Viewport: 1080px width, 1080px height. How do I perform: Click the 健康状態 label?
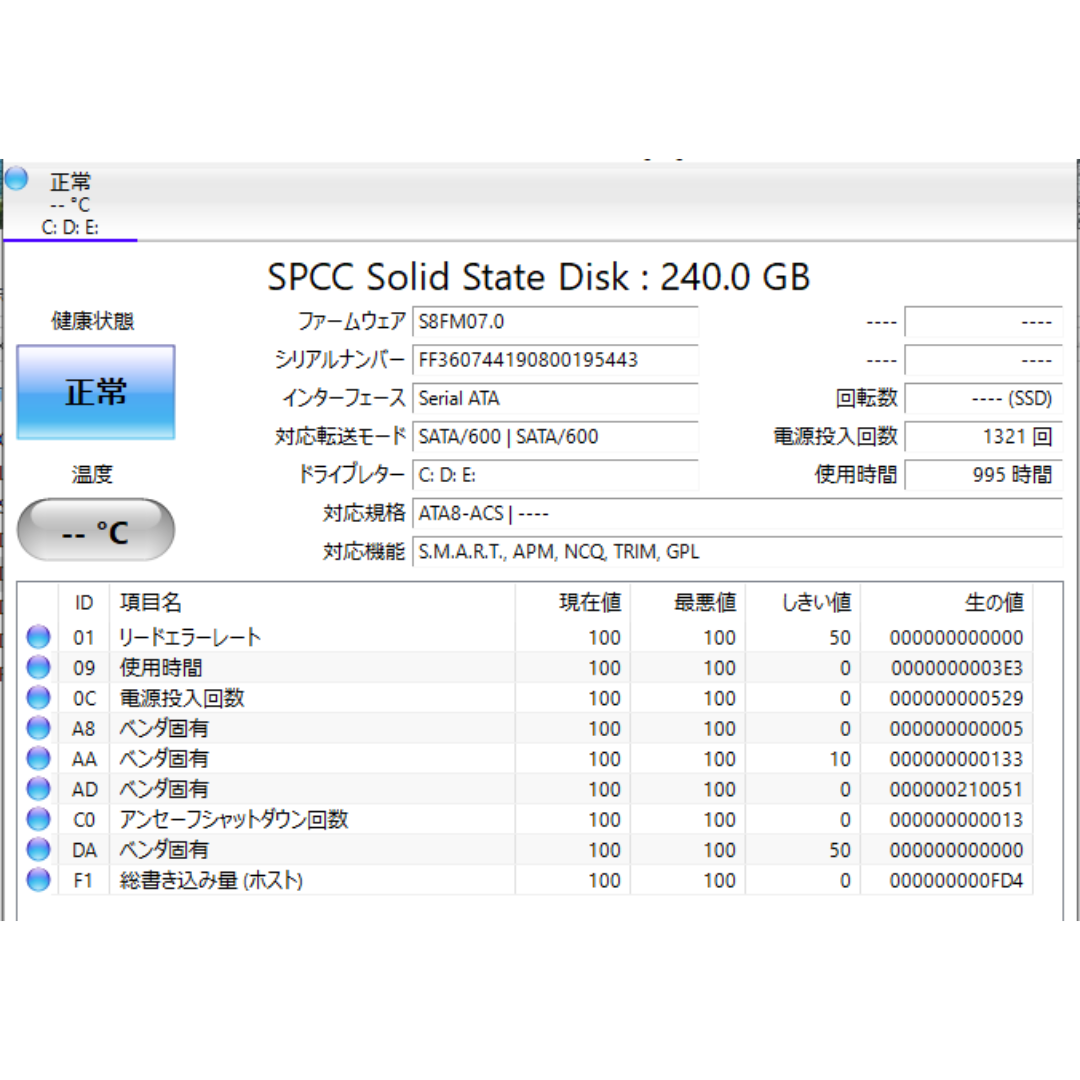click(x=92, y=321)
